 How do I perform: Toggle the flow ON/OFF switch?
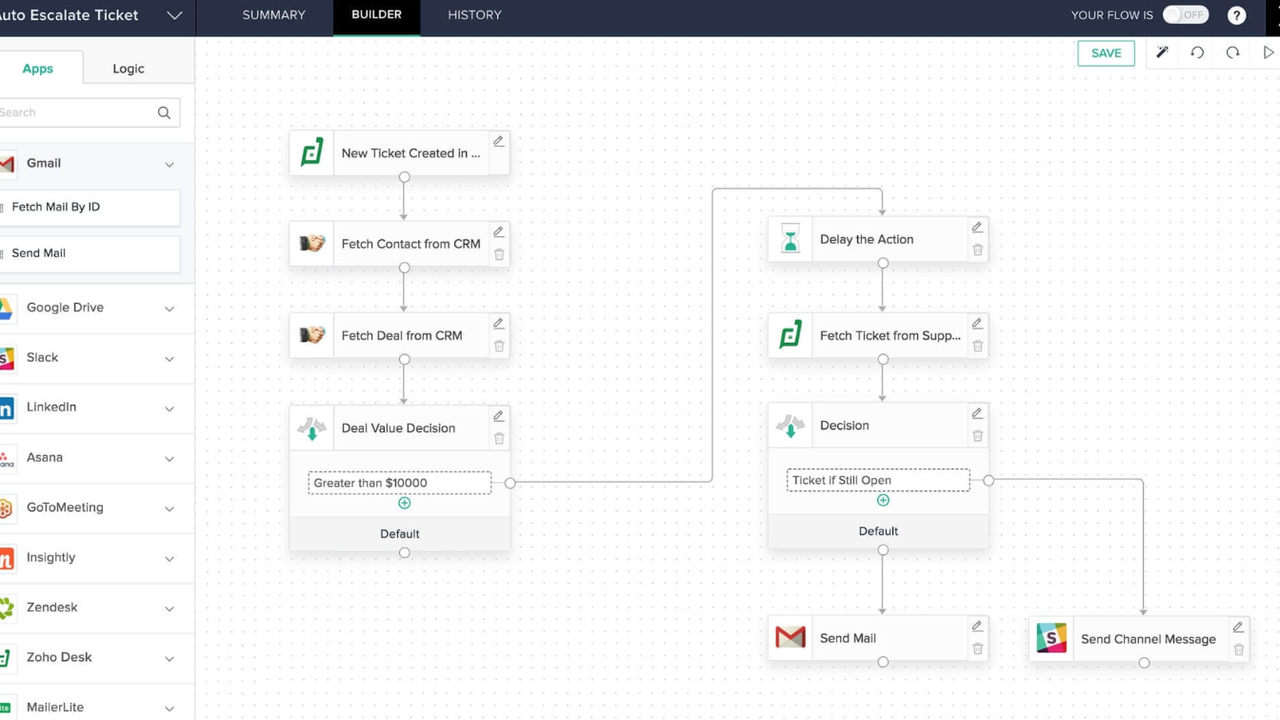(1185, 15)
